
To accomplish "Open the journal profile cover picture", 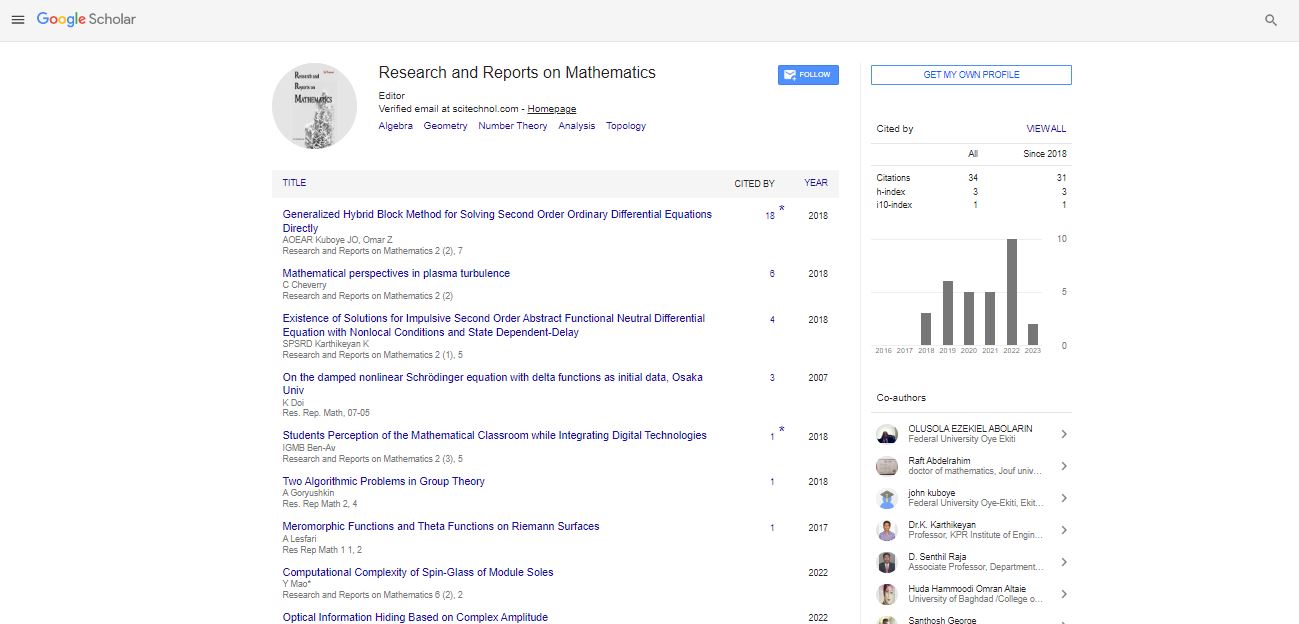I will pyautogui.click(x=314, y=106).
